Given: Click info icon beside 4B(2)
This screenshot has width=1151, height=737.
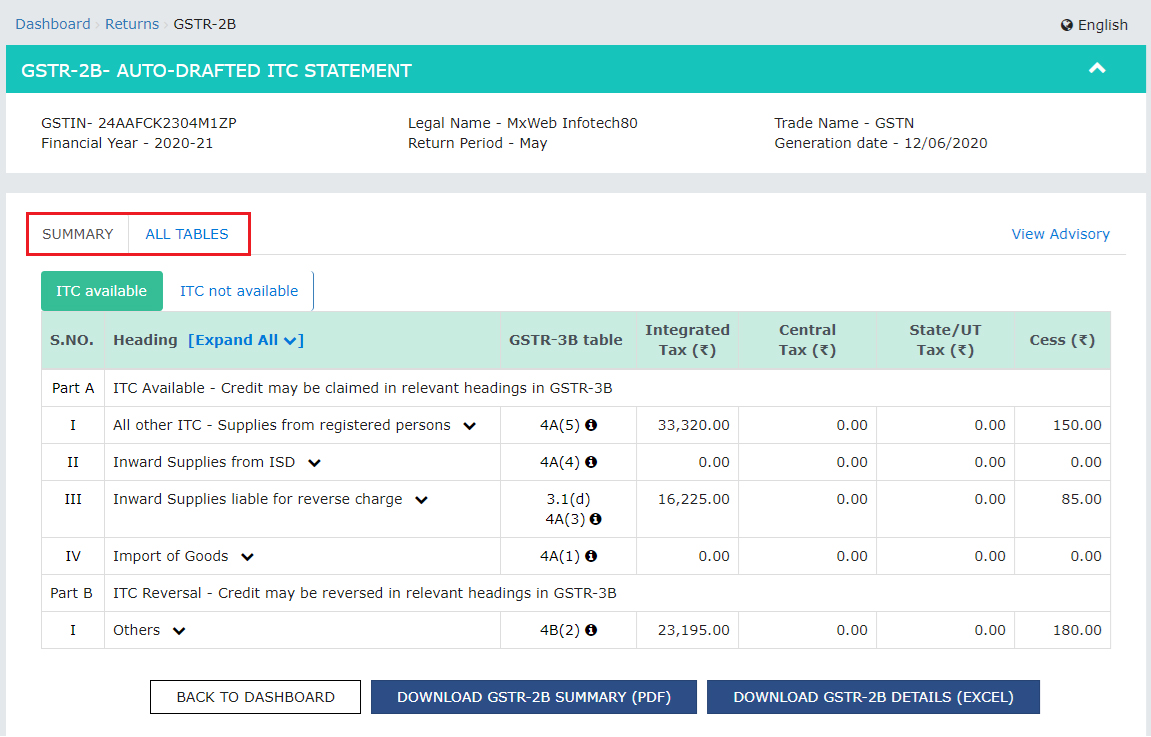Looking at the screenshot, I should coord(591,630).
